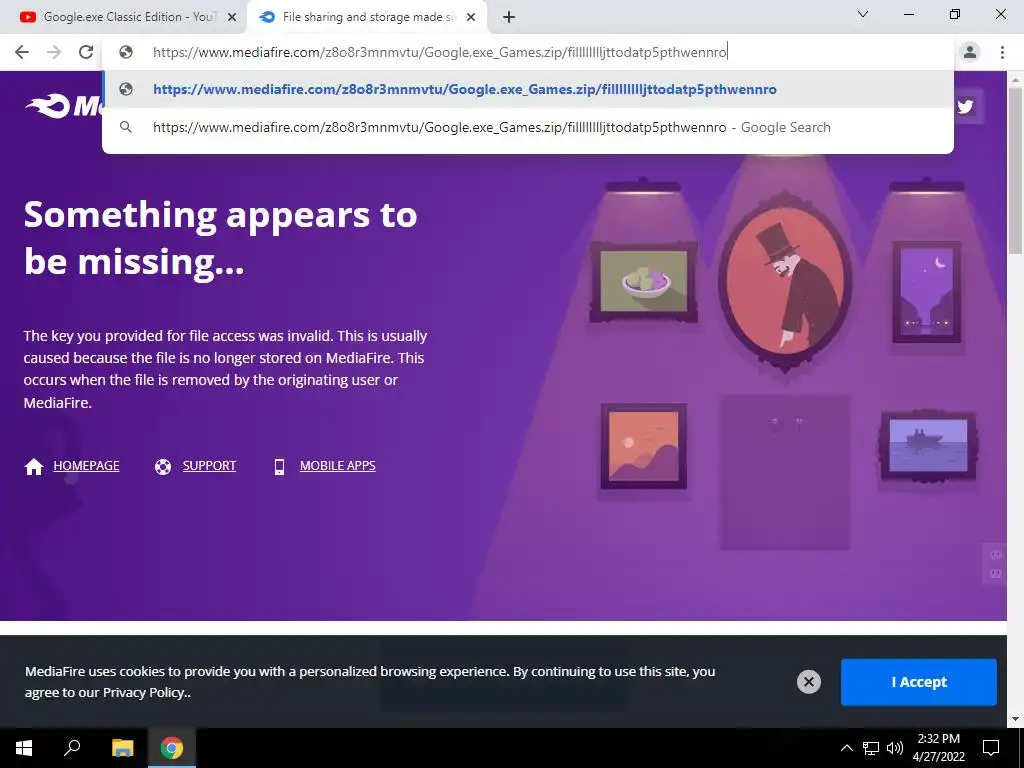Click the Chrome icon in the taskbar
1024x768 pixels.
click(x=172, y=748)
